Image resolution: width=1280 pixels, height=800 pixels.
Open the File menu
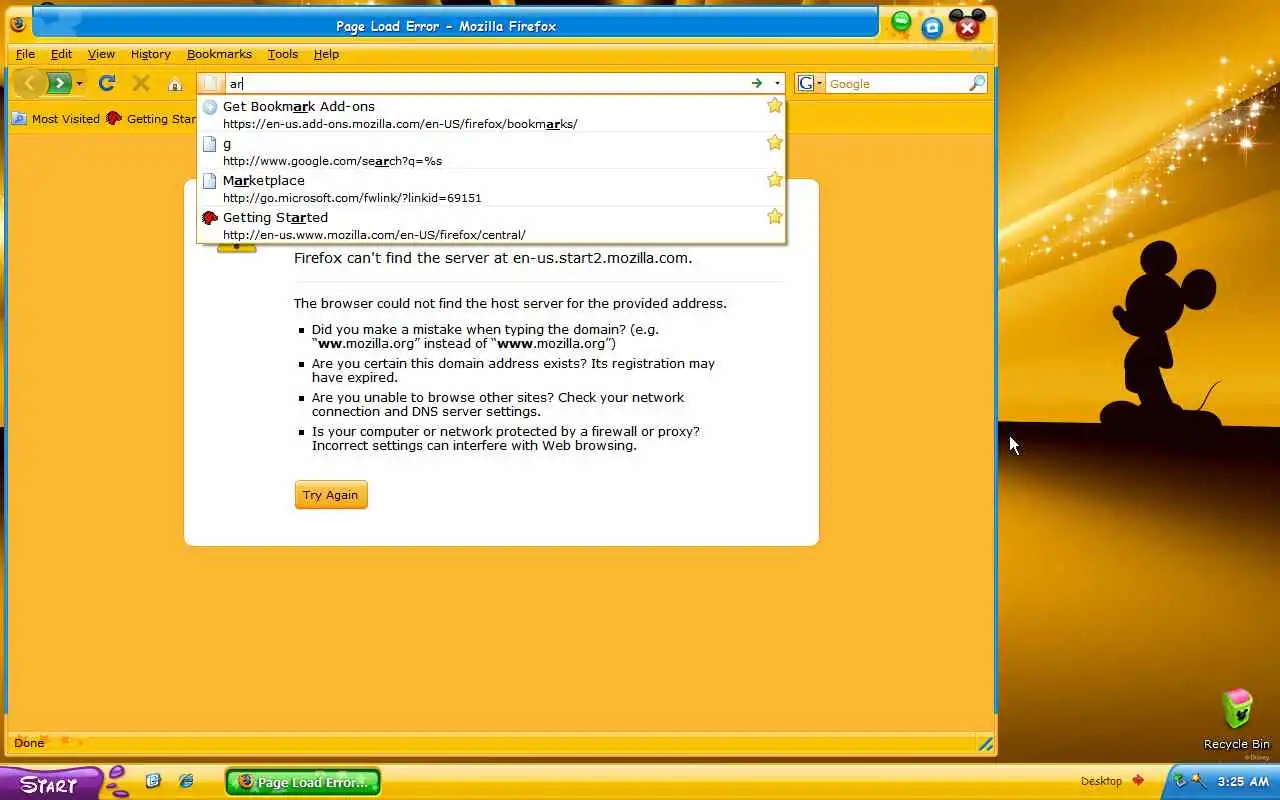pos(25,54)
